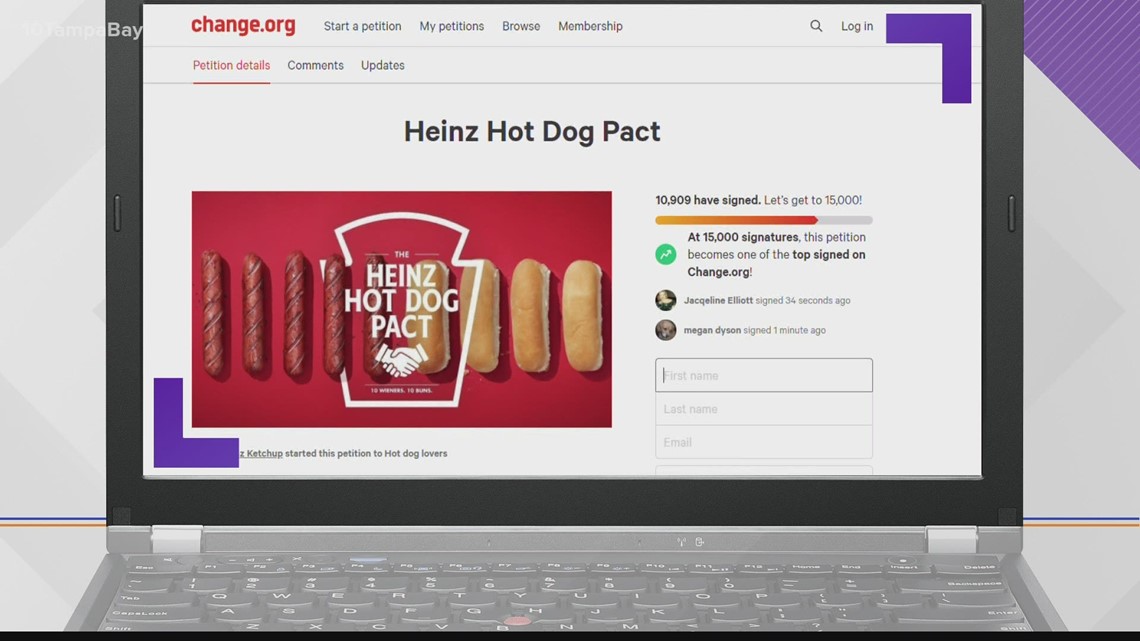
Task: Focus the Email field
Action: pyautogui.click(x=763, y=442)
